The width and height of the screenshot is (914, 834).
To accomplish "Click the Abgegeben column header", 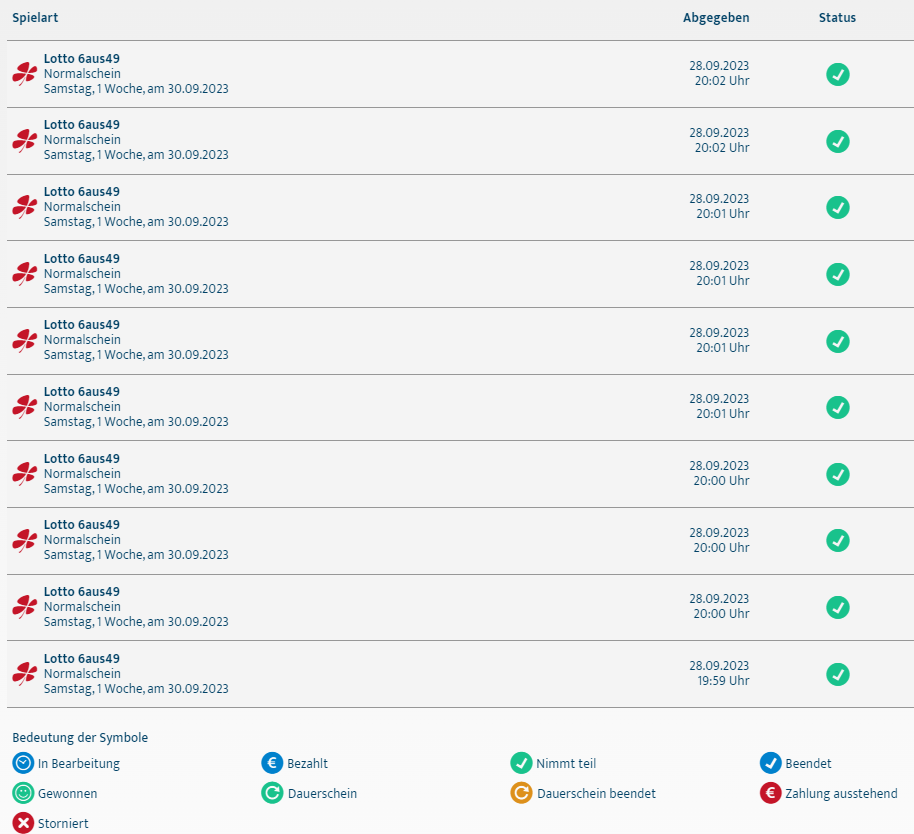I will tap(716, 17).
